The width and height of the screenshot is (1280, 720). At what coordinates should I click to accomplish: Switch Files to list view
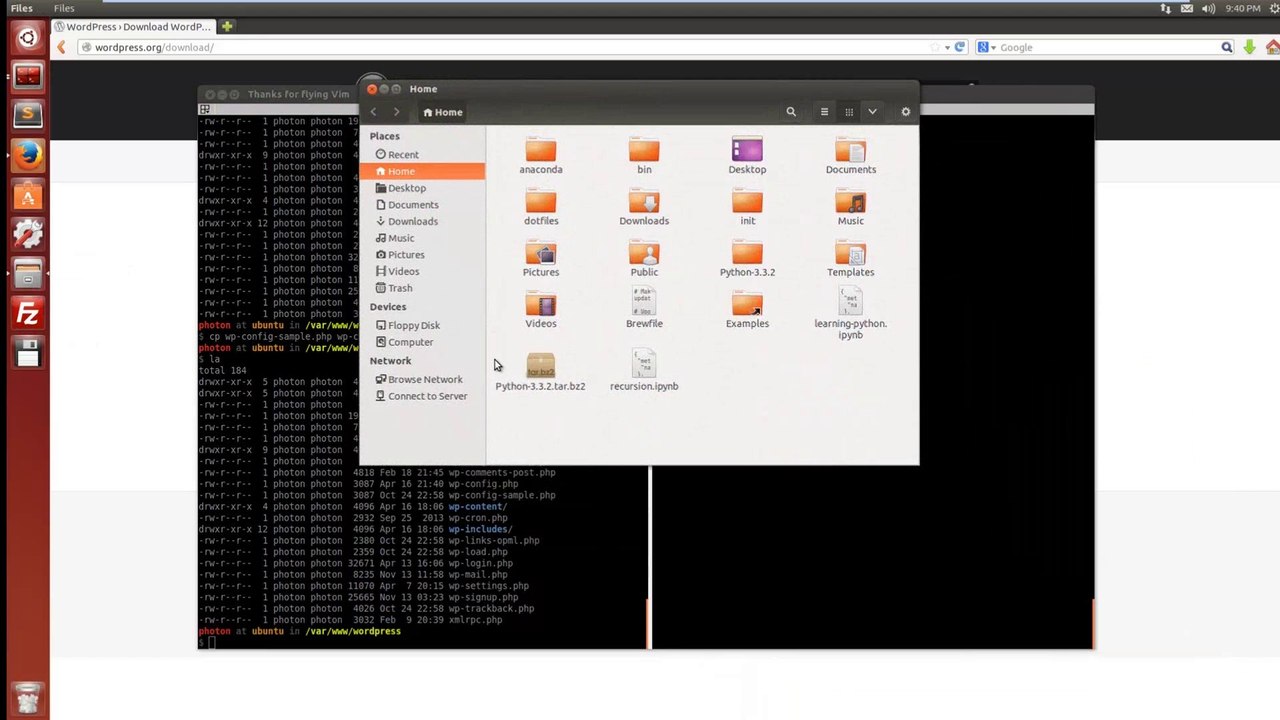pos(824,112)
